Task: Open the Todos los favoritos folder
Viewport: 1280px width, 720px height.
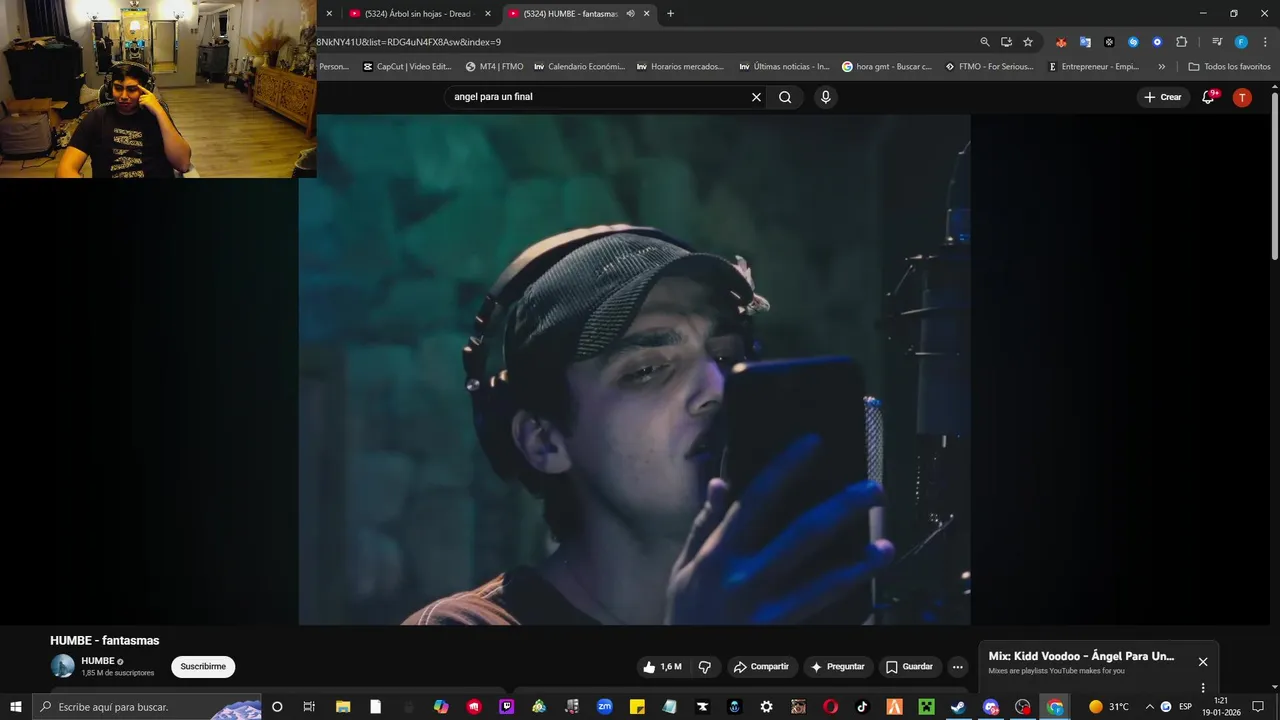Action: 1229,67
